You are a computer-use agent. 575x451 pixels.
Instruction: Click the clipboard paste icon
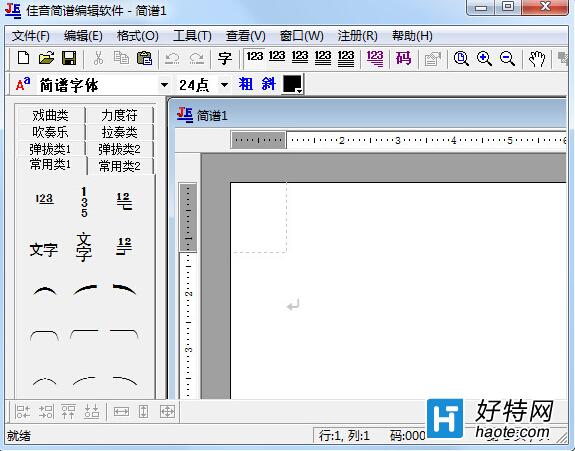click(x=144, y=58)
